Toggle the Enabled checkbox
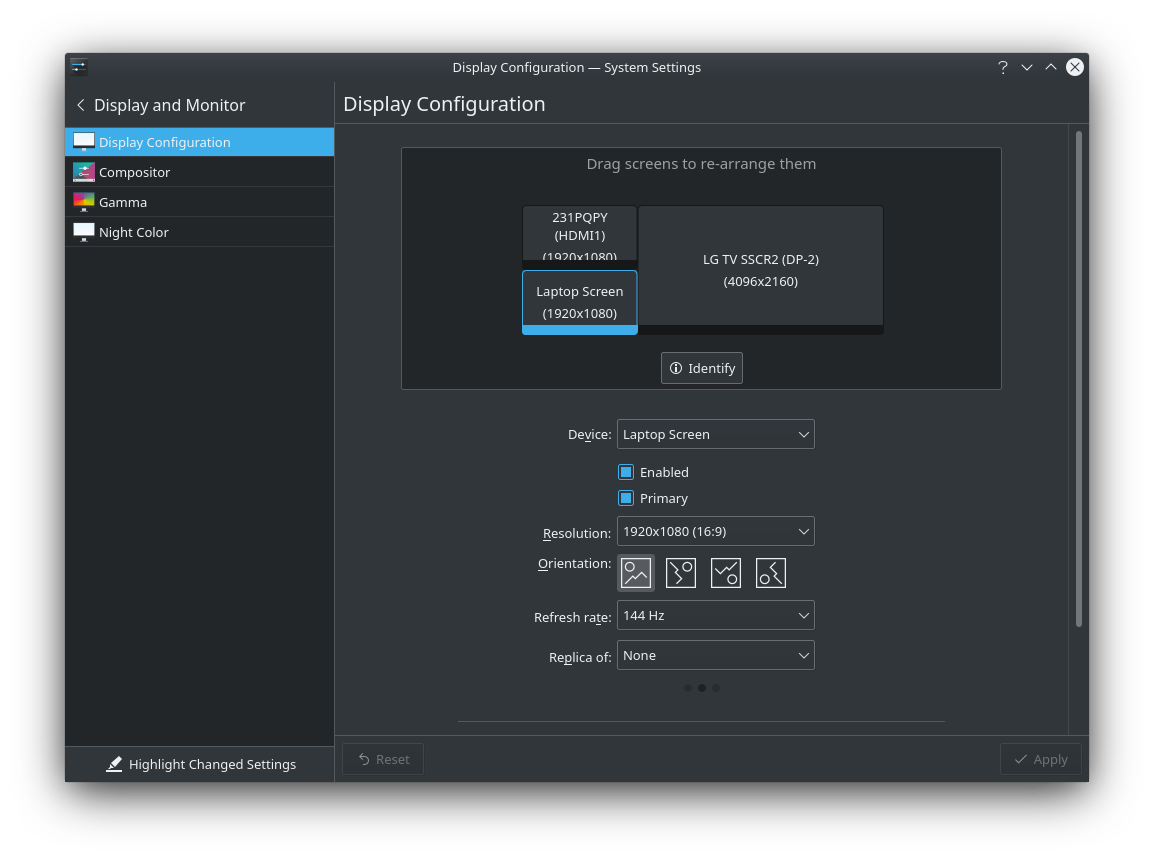The width and height of the screenshot is (1154, 859). [626, 472]
